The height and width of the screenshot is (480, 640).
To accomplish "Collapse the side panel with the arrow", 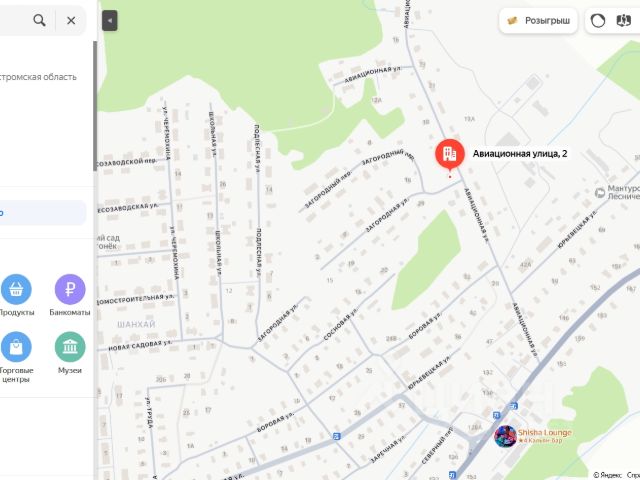I will coord(109,20).
